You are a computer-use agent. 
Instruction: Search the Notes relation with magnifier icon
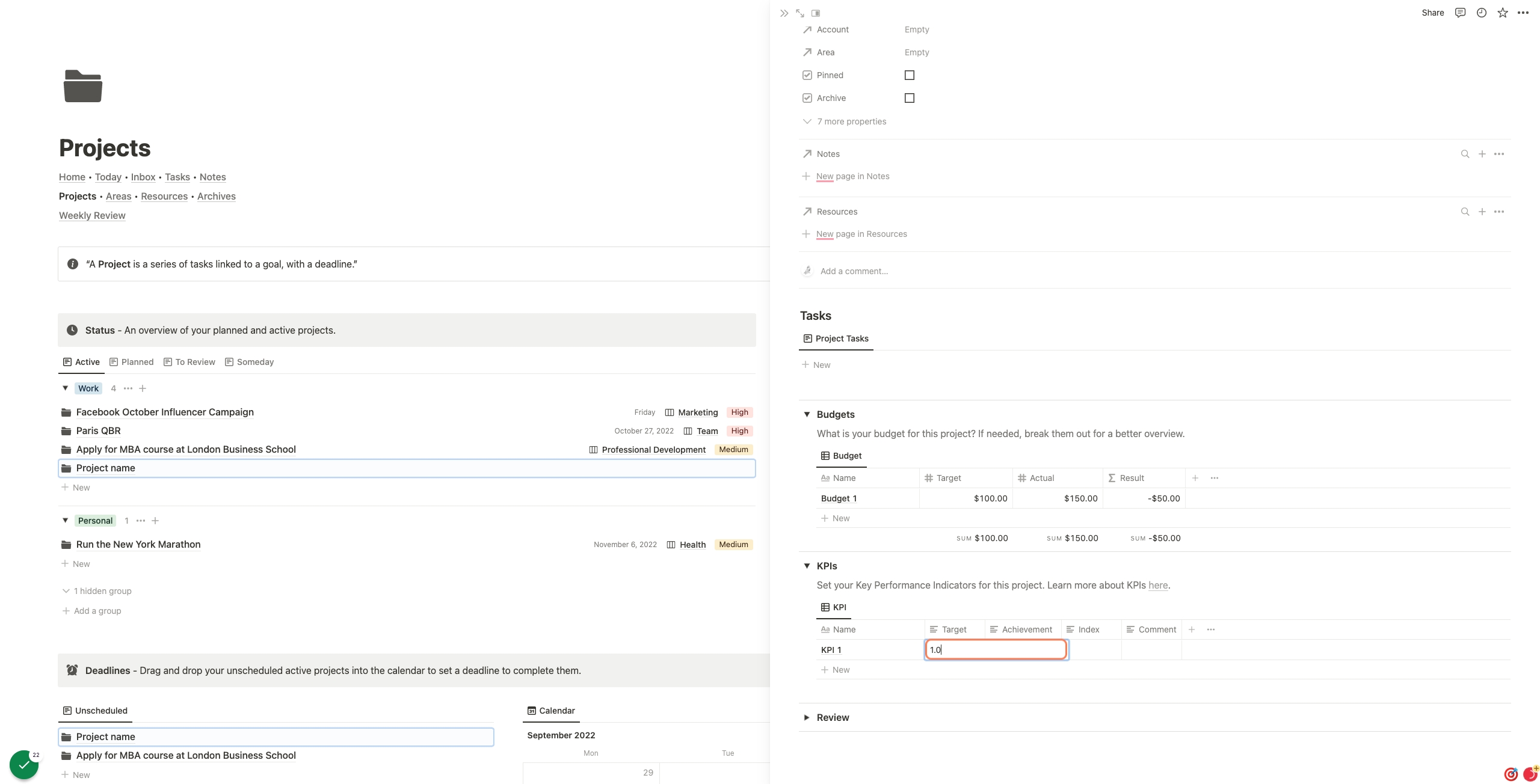click(x=1465, y=154)
